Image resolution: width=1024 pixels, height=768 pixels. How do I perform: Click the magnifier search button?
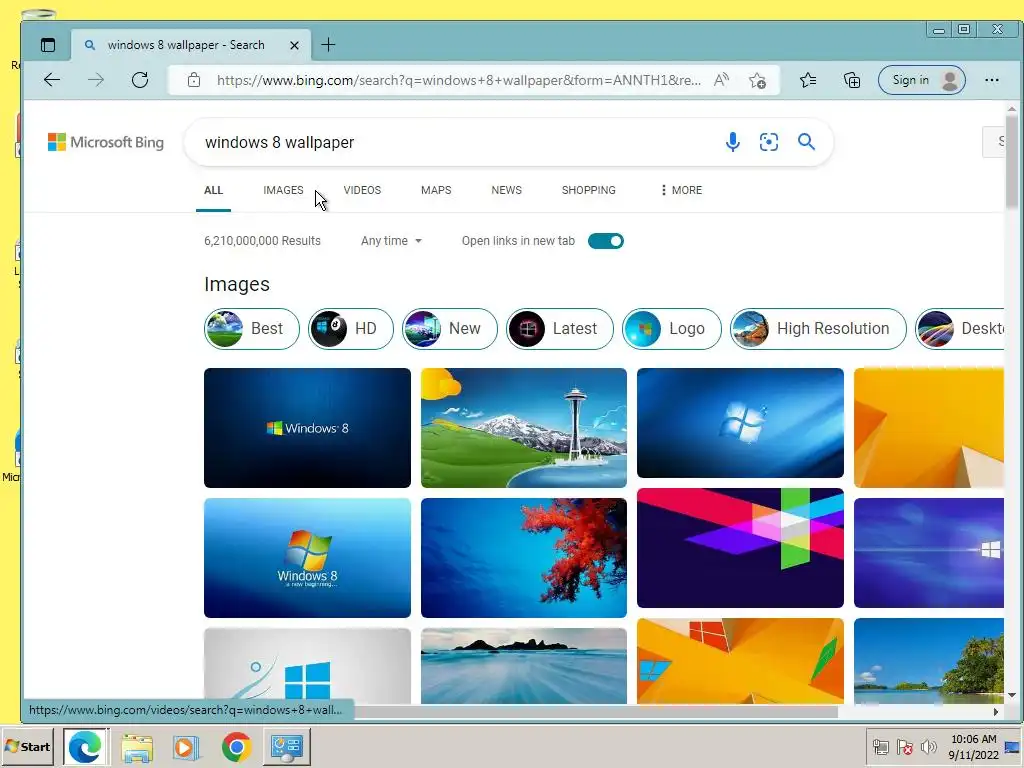pyautogui.click(x=807, y=142)
